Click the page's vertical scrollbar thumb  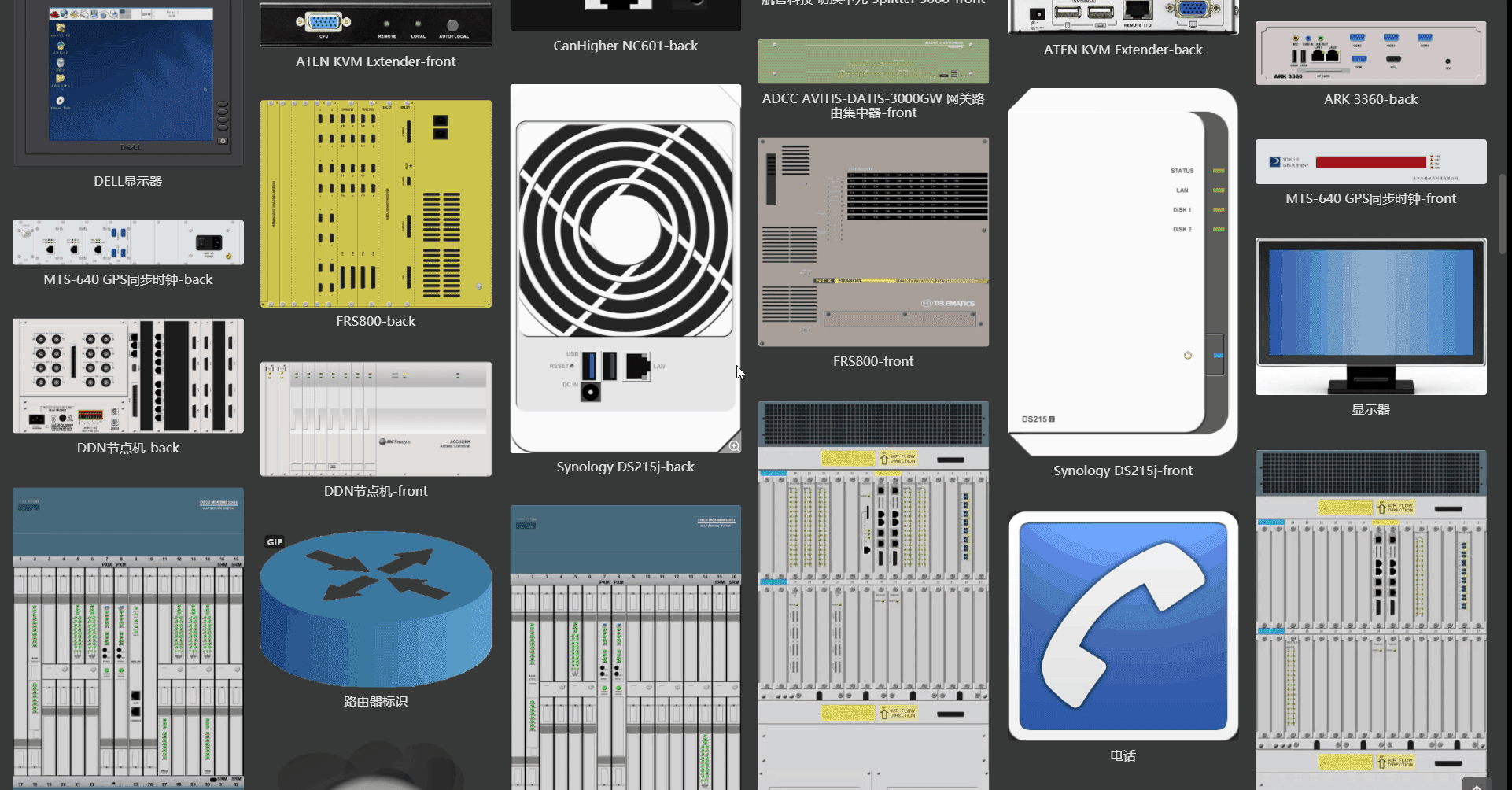click(1503, 214)
